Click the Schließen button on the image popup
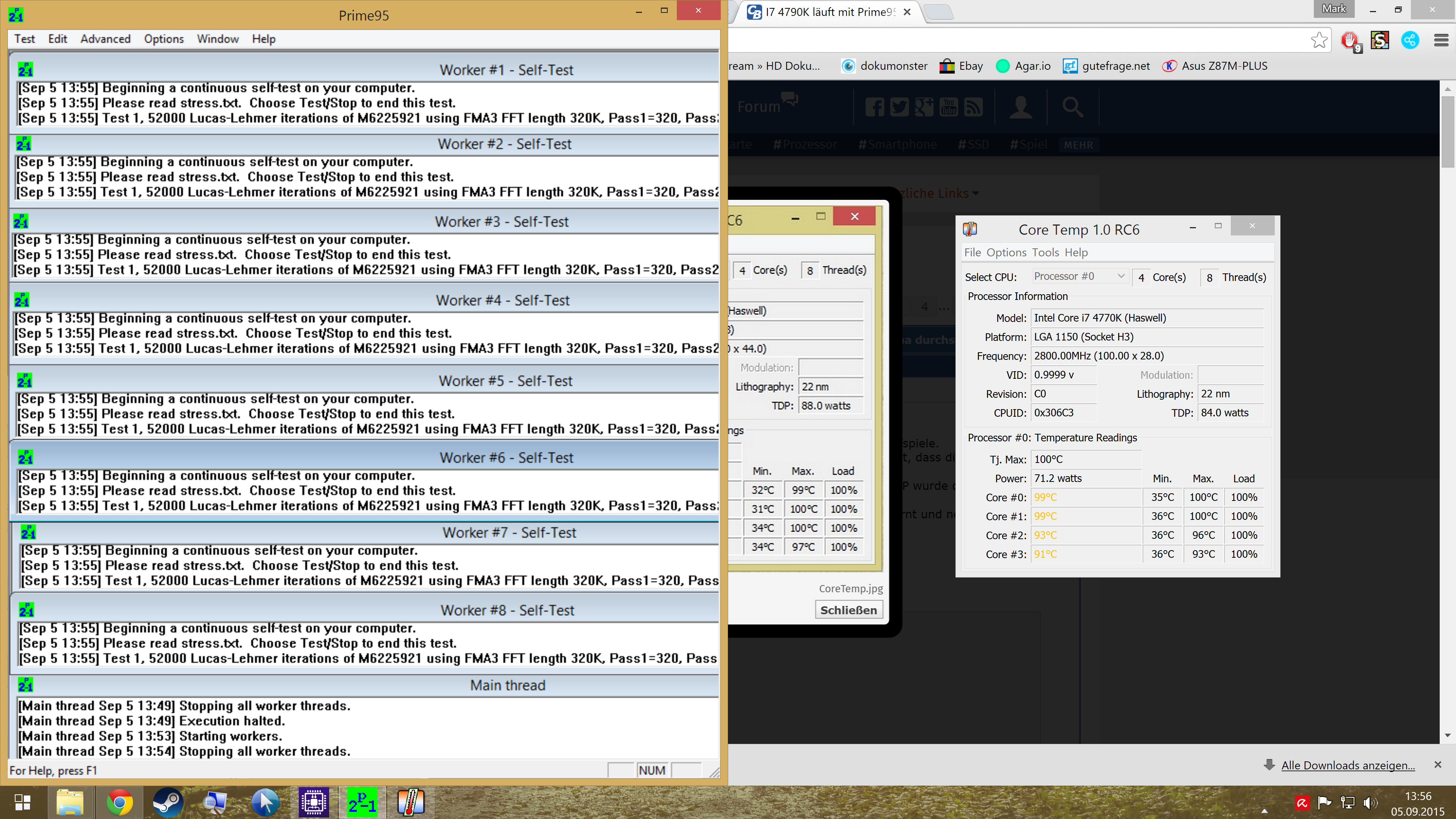 (849, 610)
